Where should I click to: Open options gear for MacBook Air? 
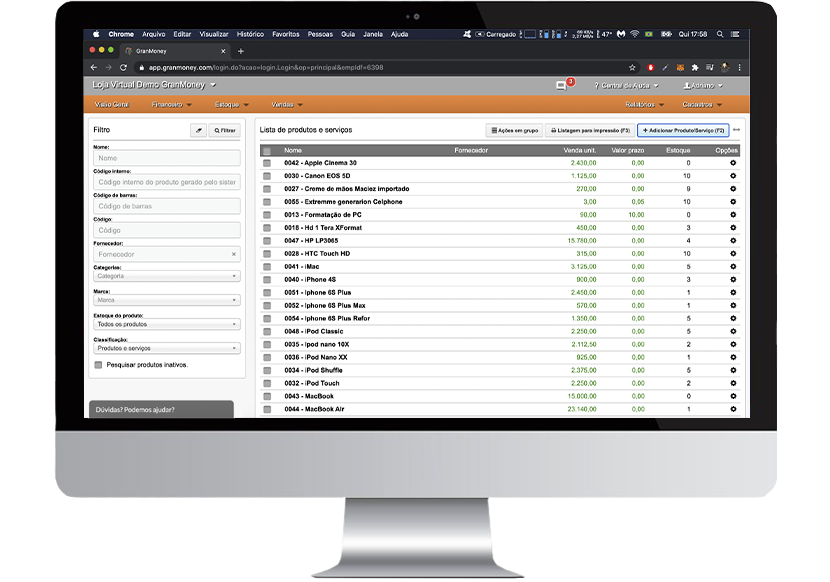coord(733,409)
